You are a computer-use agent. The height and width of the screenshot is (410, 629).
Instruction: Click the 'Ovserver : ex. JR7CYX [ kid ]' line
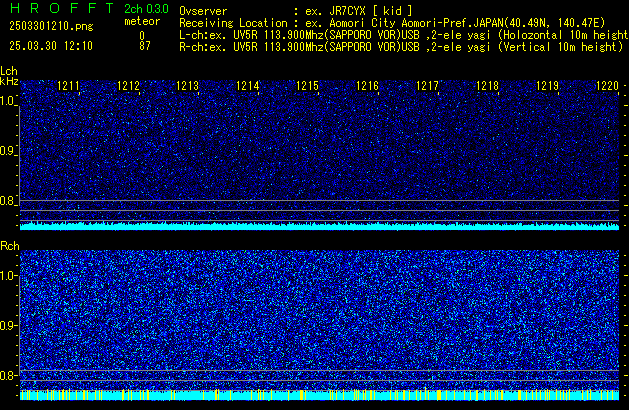(x=296, y=11)
